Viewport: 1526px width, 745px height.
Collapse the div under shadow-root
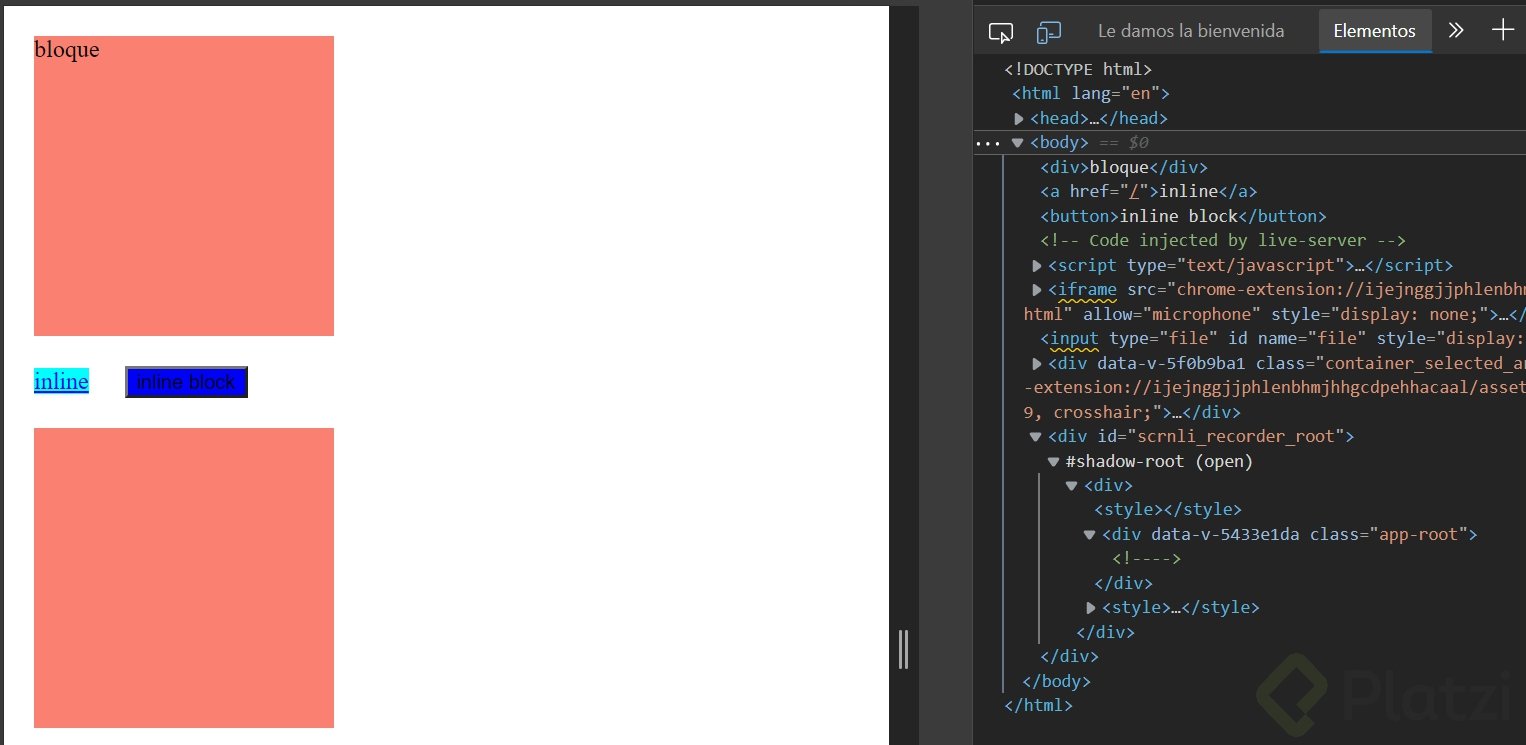(x=1072, y=486)
